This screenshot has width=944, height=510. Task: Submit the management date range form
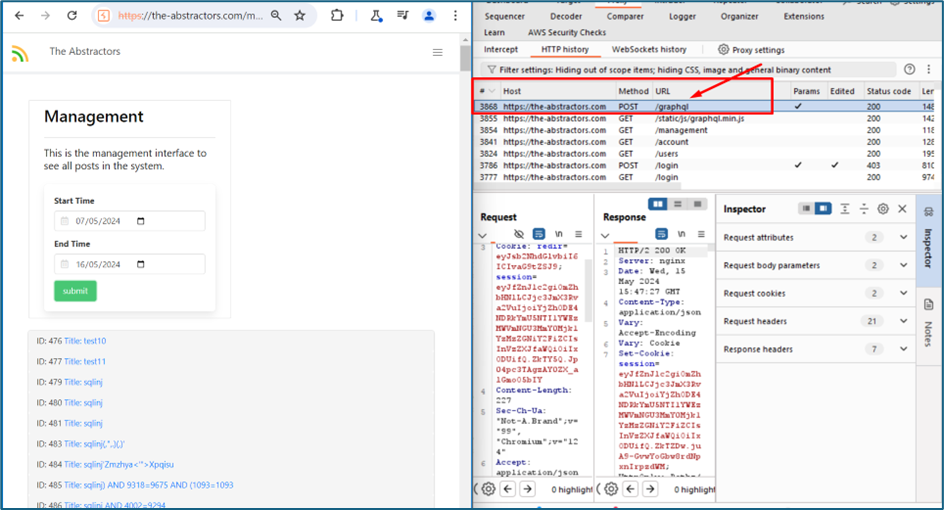point(75,291)
